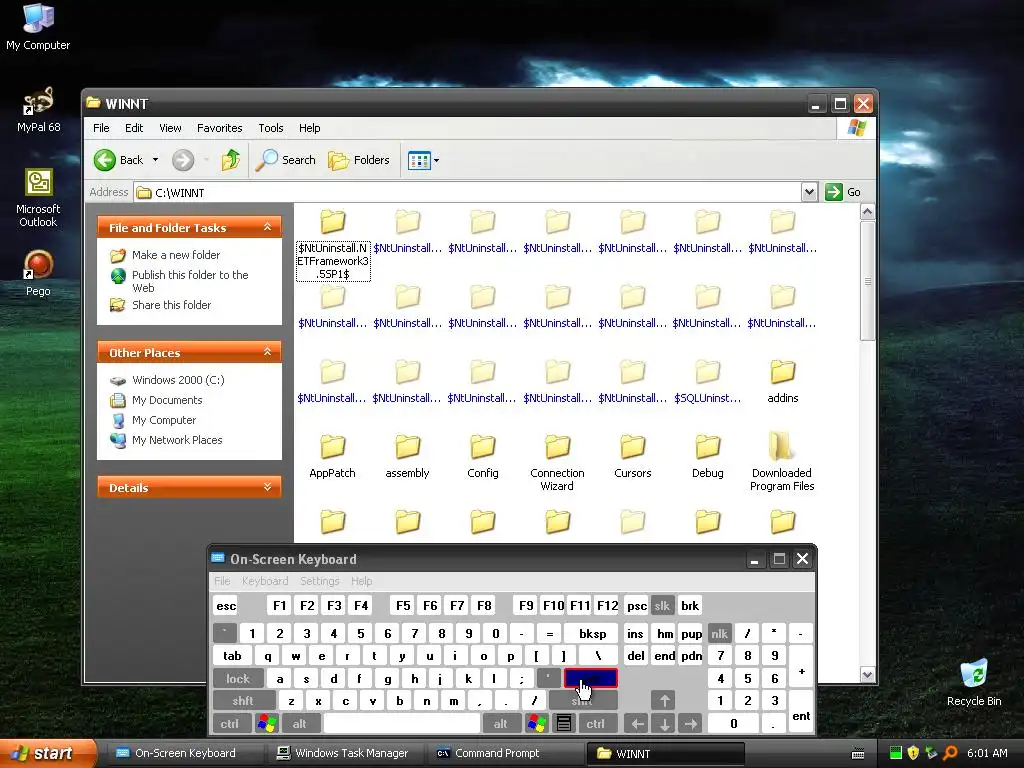
Task: Open My Computer desktop icon
Action: (38, 27)
